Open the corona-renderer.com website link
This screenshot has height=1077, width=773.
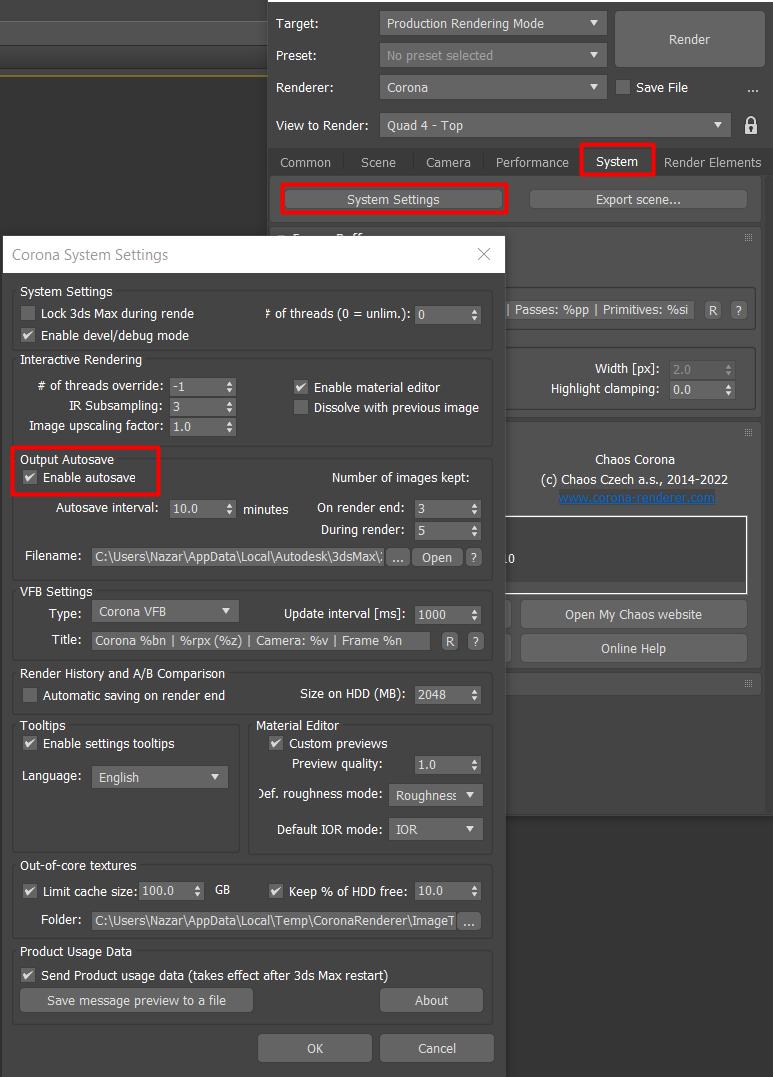636,497
